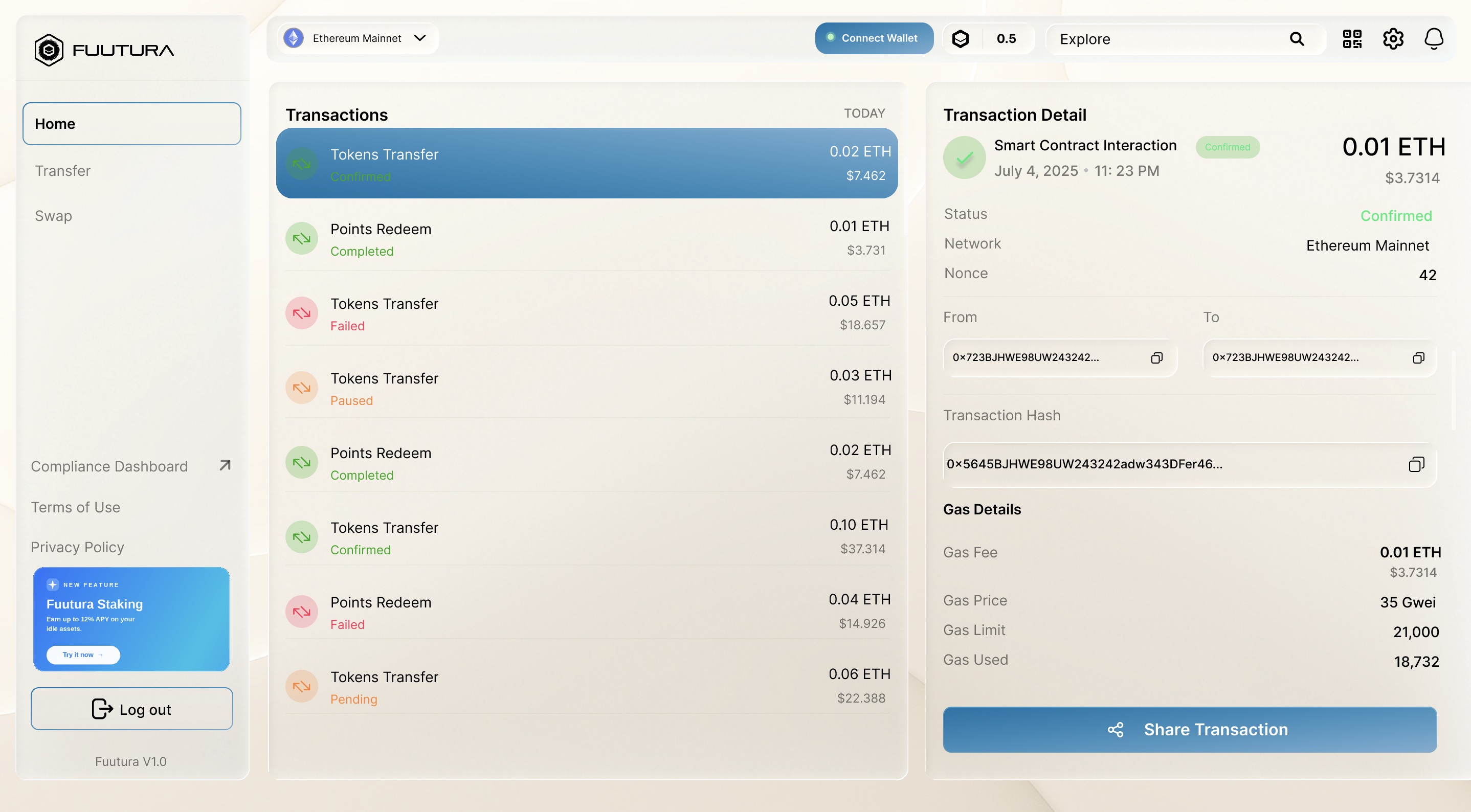
Task: Click the green checkmark status icon
Action: 965,158
